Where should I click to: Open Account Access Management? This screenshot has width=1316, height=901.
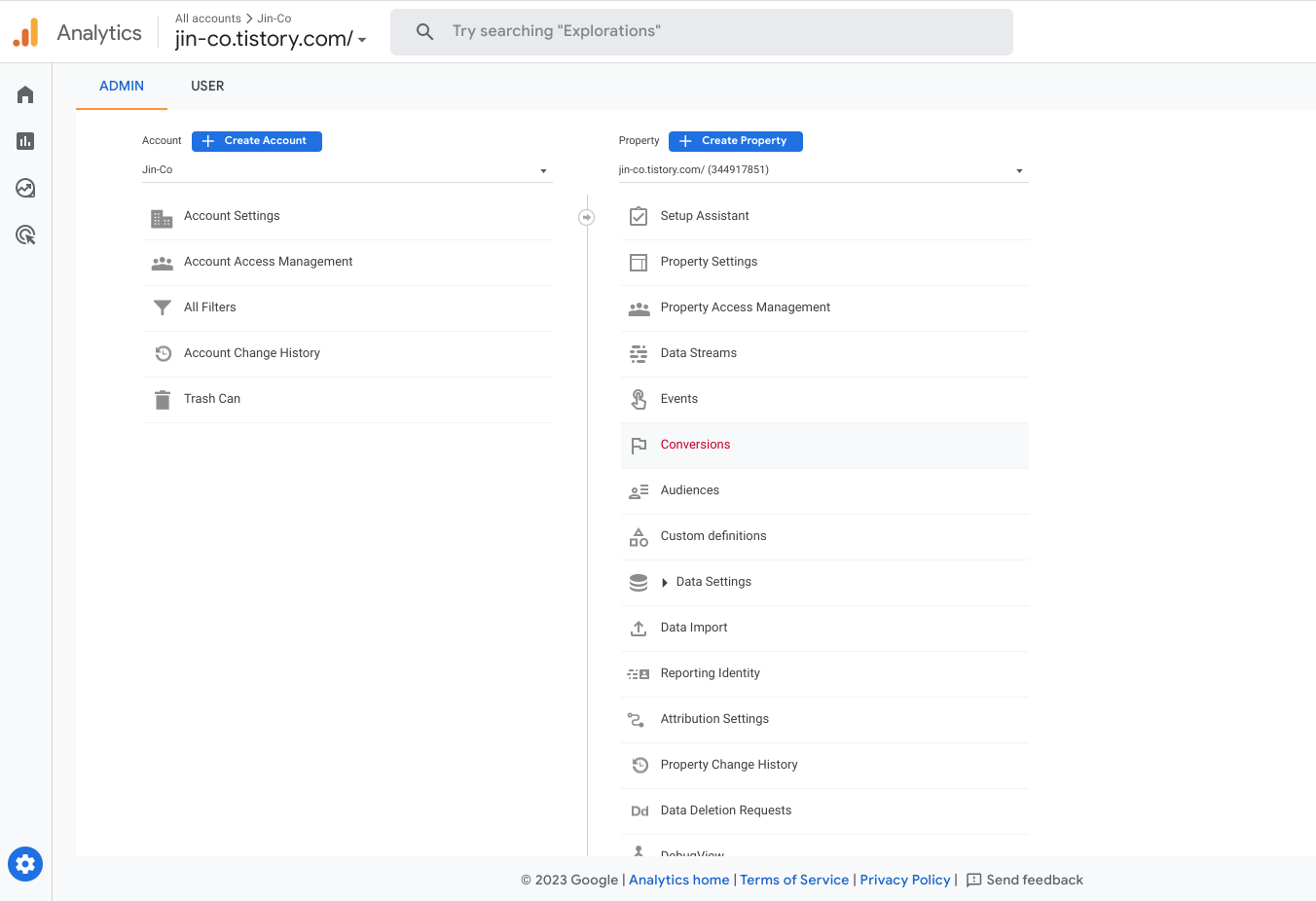tap(347, 262)
